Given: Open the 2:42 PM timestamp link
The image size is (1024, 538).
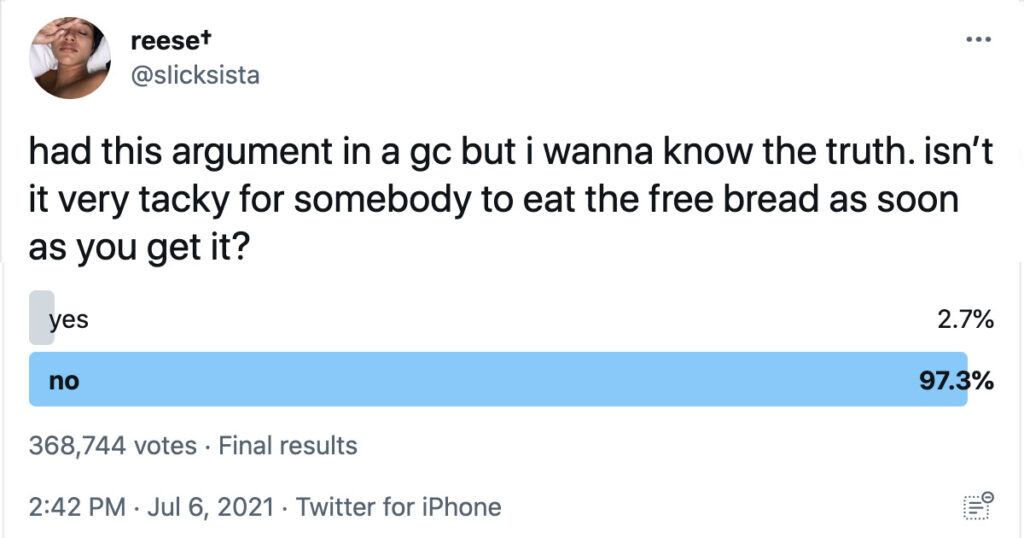Looking at the screenshot, I should point(80,507).
